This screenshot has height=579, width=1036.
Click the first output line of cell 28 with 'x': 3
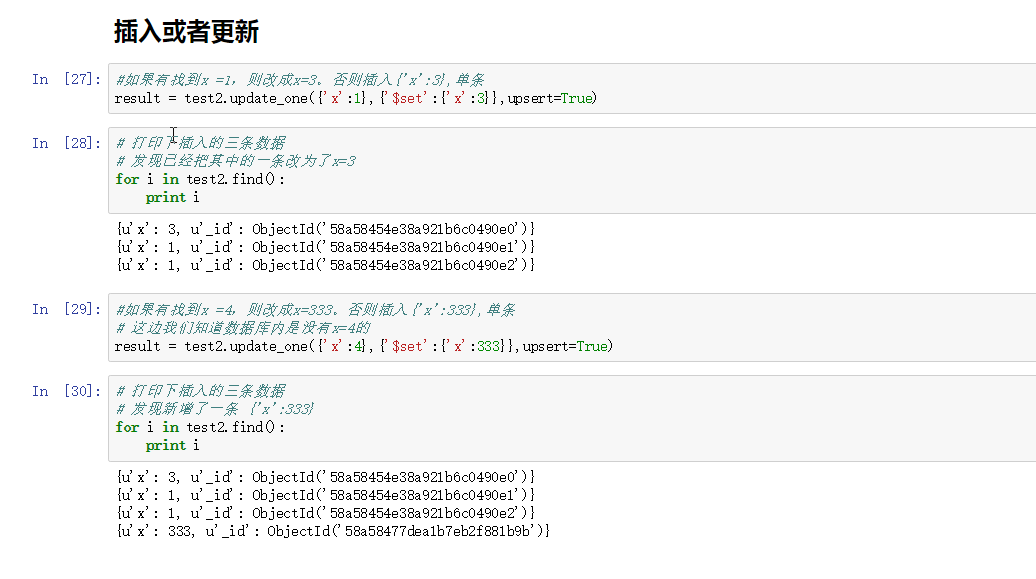pos(326,229)
